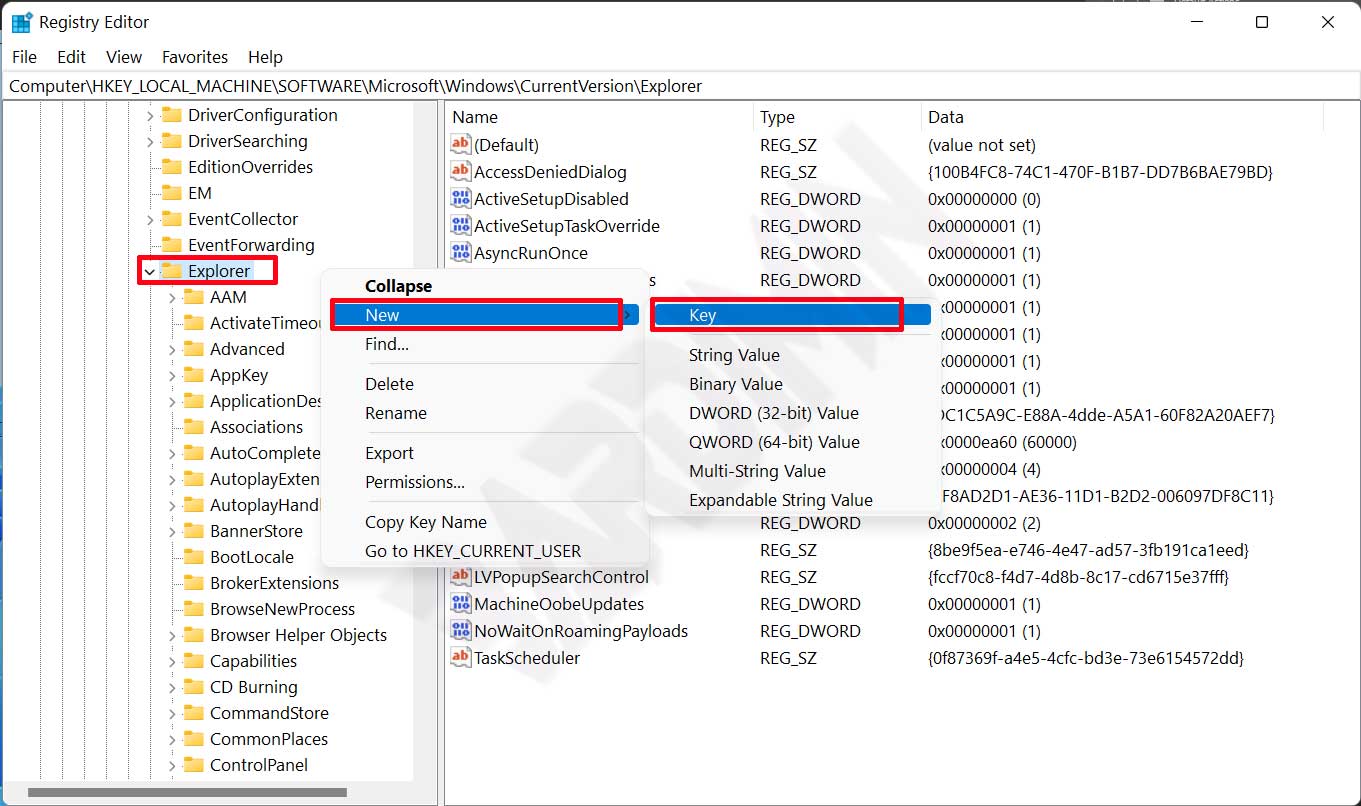Click the DWORD icon beside MachineOobeUpdates
Image resolution: width=1361 pixels, height=806 pixels.
(461, 604)
